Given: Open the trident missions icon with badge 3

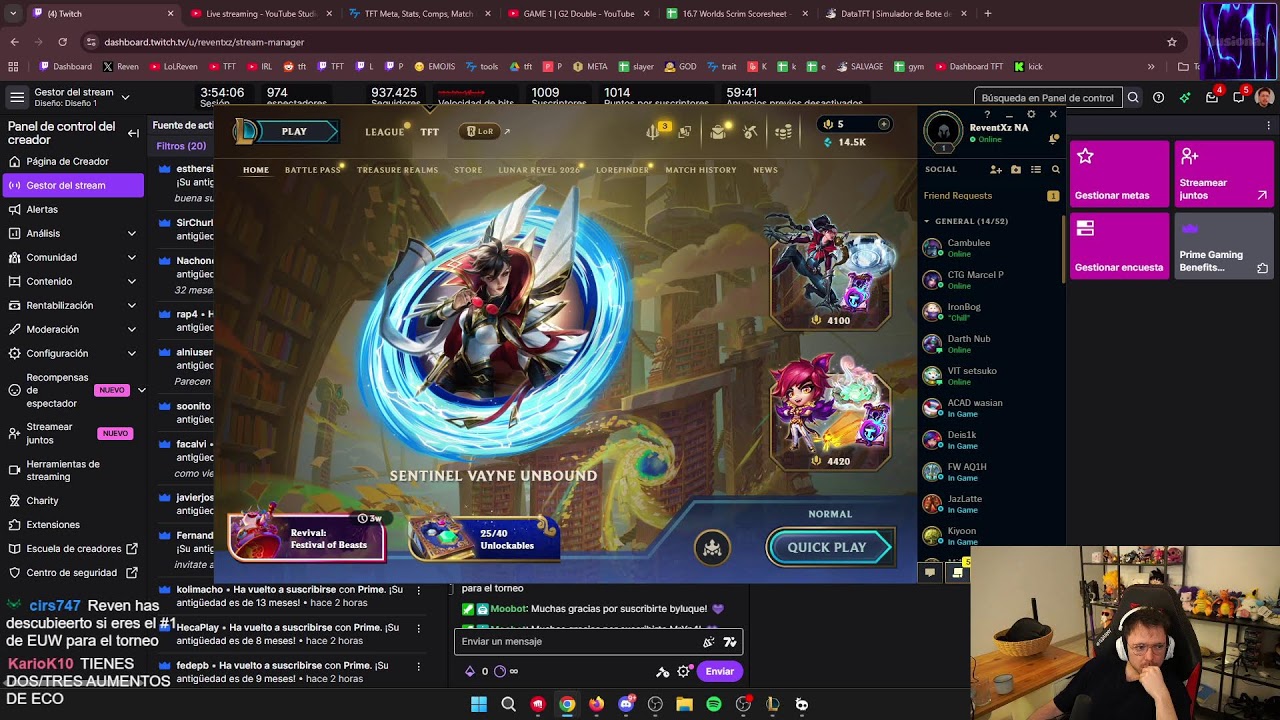Looking at the screenshot, I should pos(653,132).
